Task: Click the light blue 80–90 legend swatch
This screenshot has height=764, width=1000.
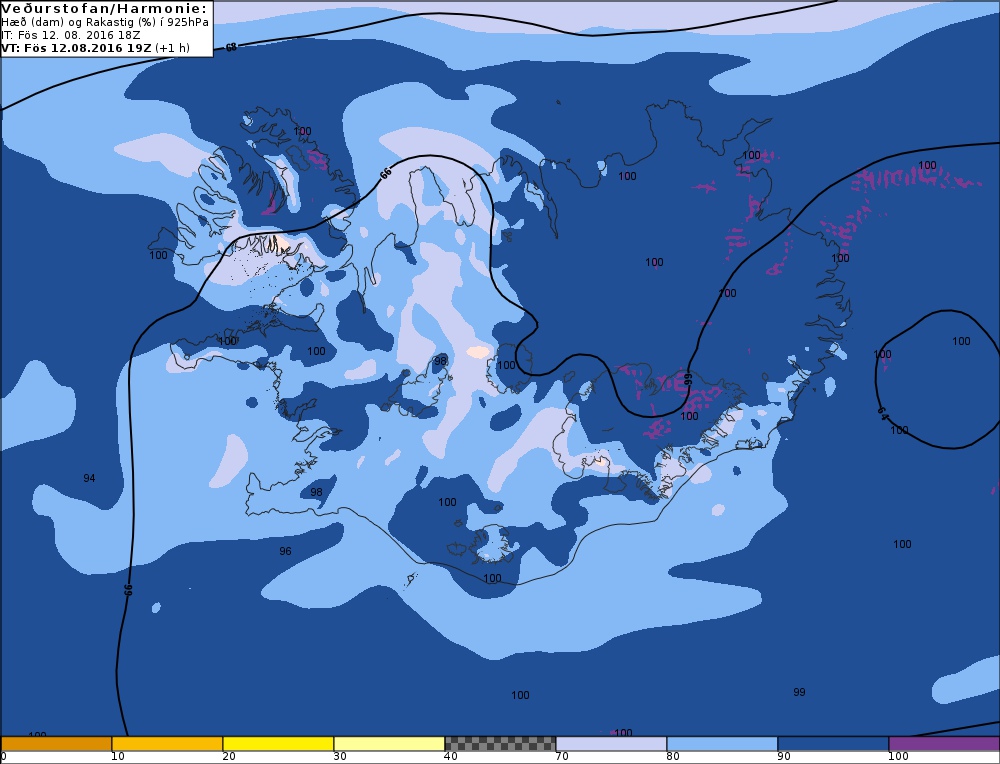Action: 722,744
